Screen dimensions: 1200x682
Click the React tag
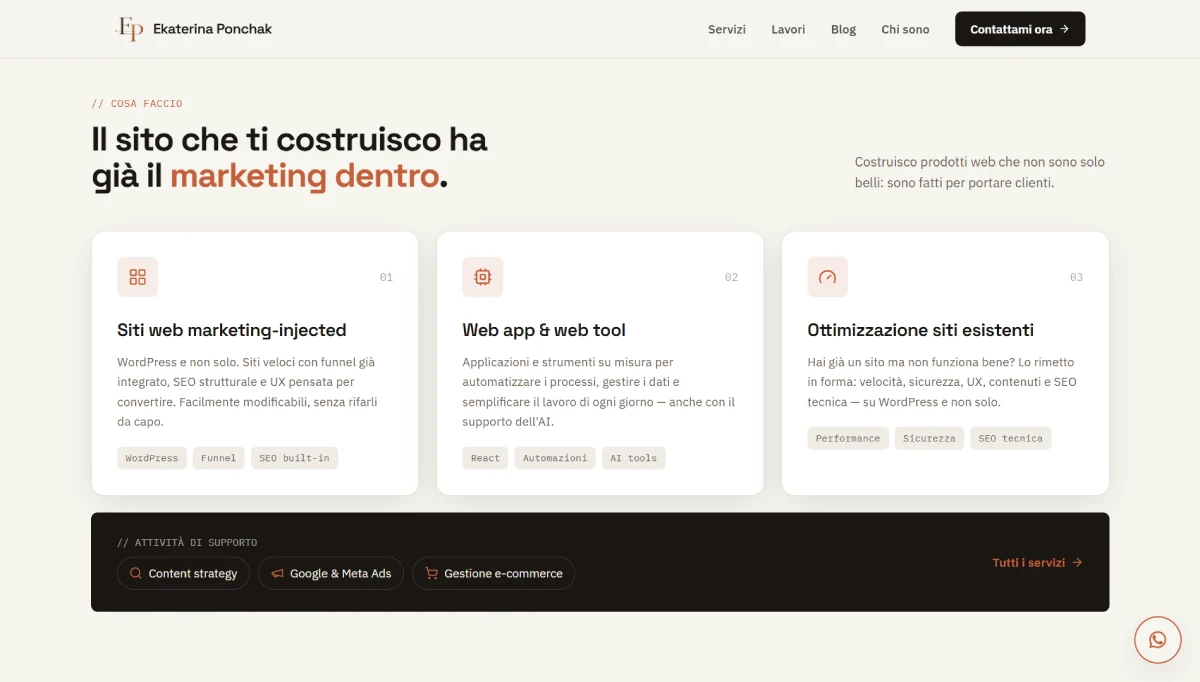485,458
